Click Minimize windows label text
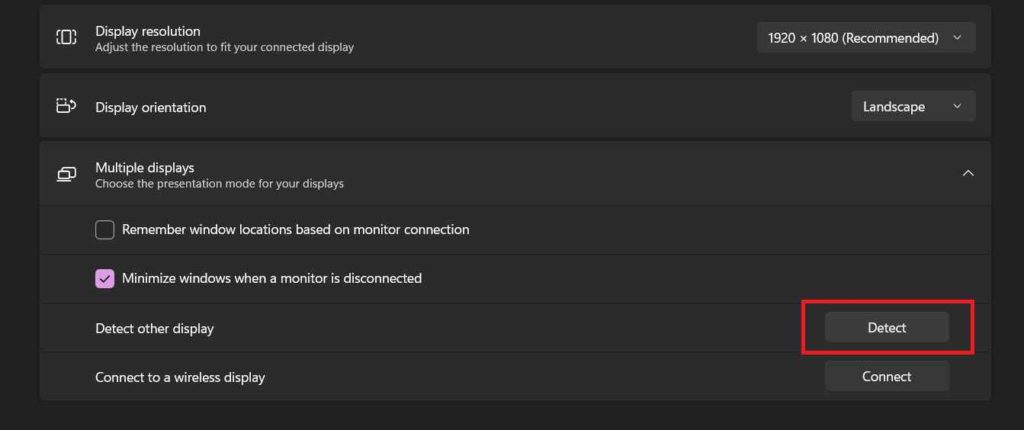 272,278
